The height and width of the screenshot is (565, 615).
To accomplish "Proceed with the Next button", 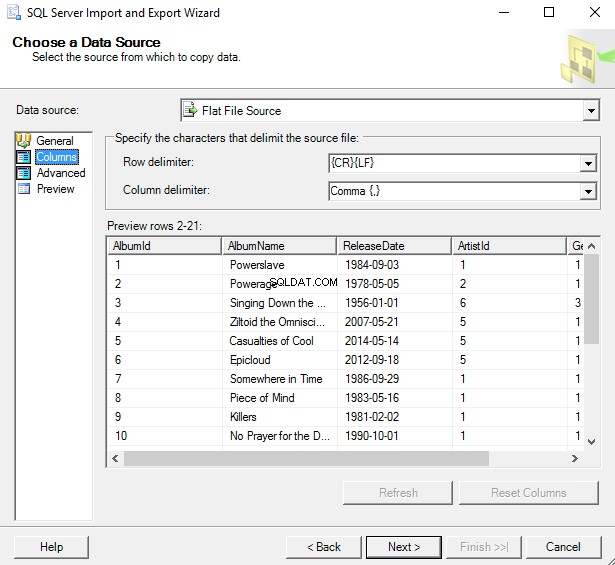I will (x=404, y=547).
